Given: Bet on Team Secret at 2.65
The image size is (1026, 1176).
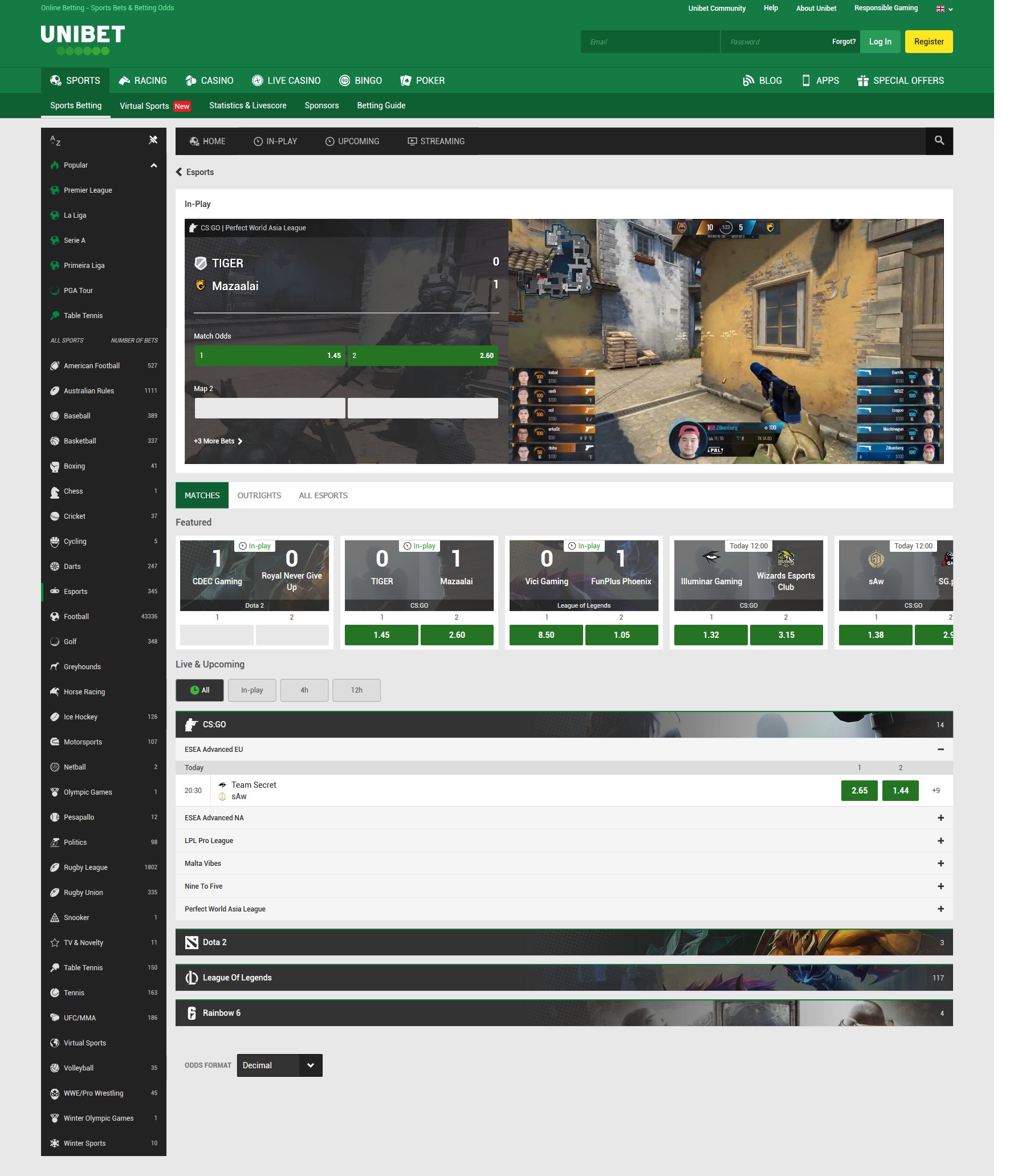Looking at the screenshot, I should pos(859,791).
